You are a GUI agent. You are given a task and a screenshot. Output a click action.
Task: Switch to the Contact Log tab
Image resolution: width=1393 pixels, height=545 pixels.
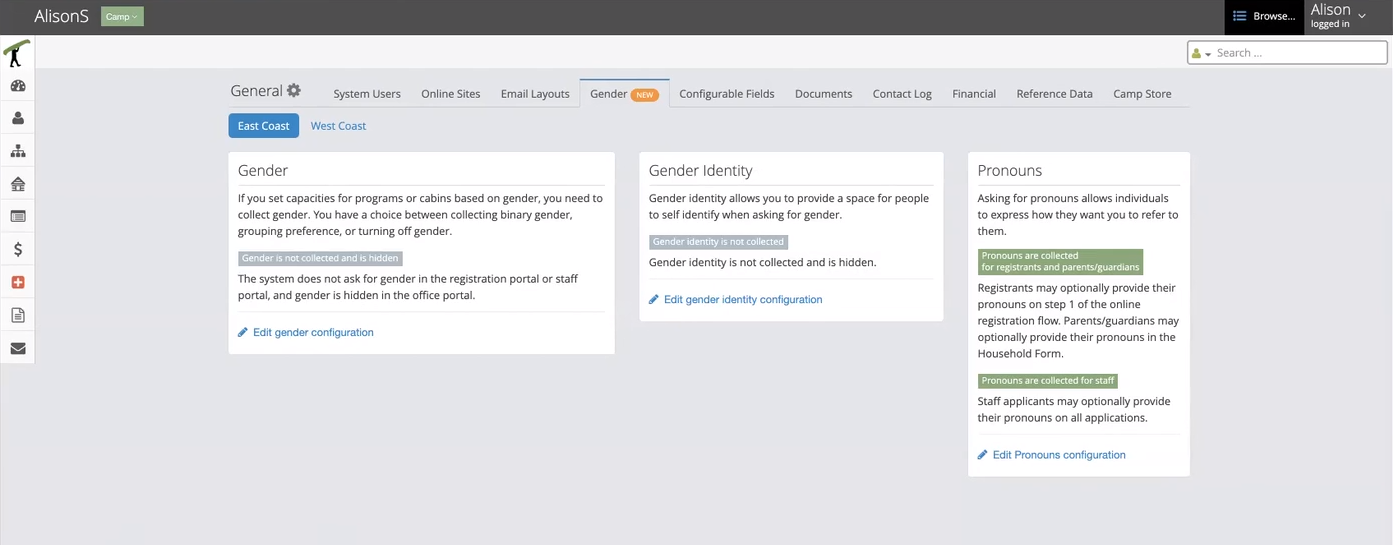point(902,94)
